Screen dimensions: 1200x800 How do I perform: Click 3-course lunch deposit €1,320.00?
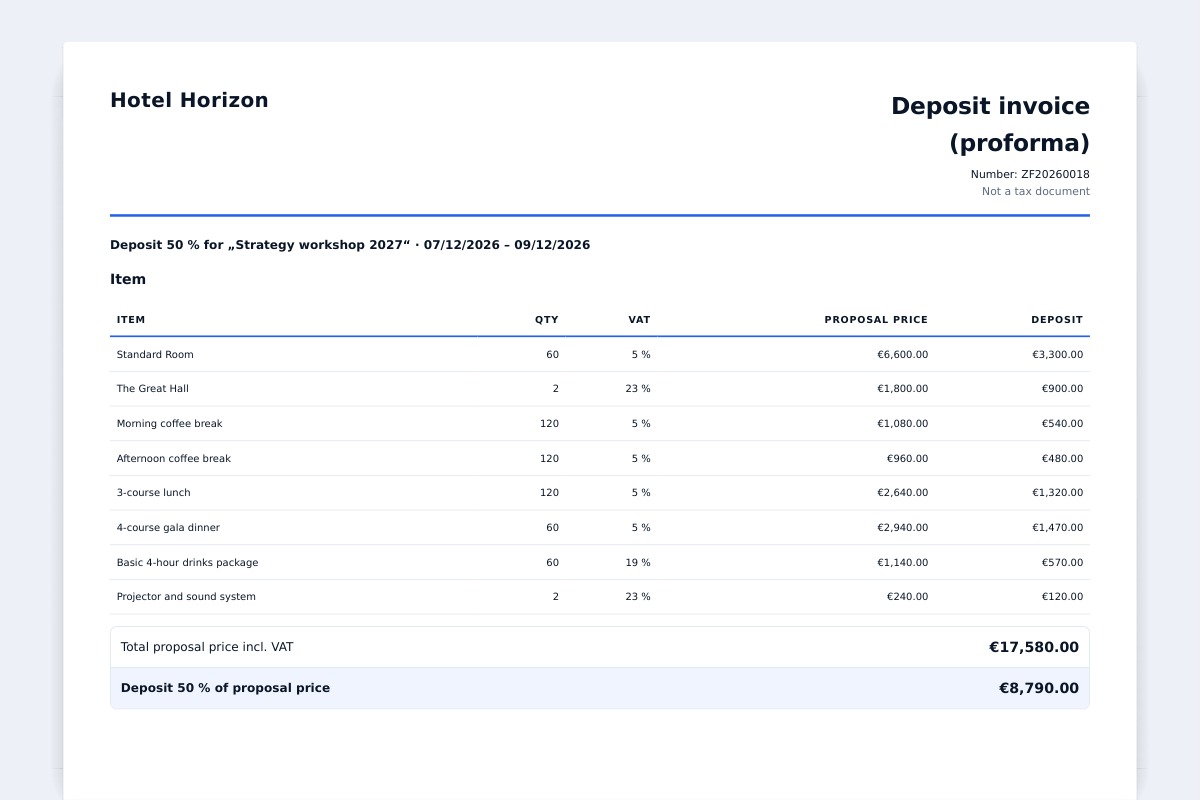(x=1057, y=492)
